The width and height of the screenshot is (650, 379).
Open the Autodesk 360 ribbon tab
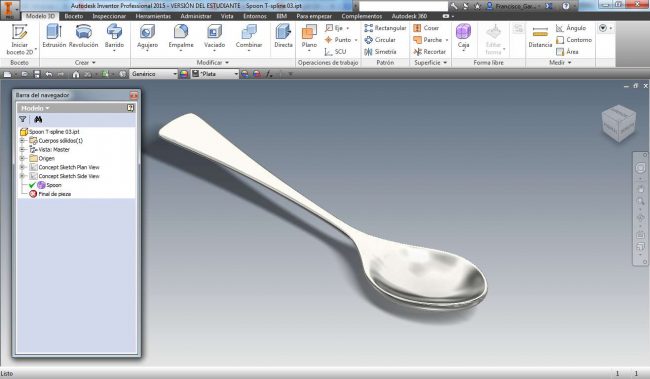pos(409,16)
